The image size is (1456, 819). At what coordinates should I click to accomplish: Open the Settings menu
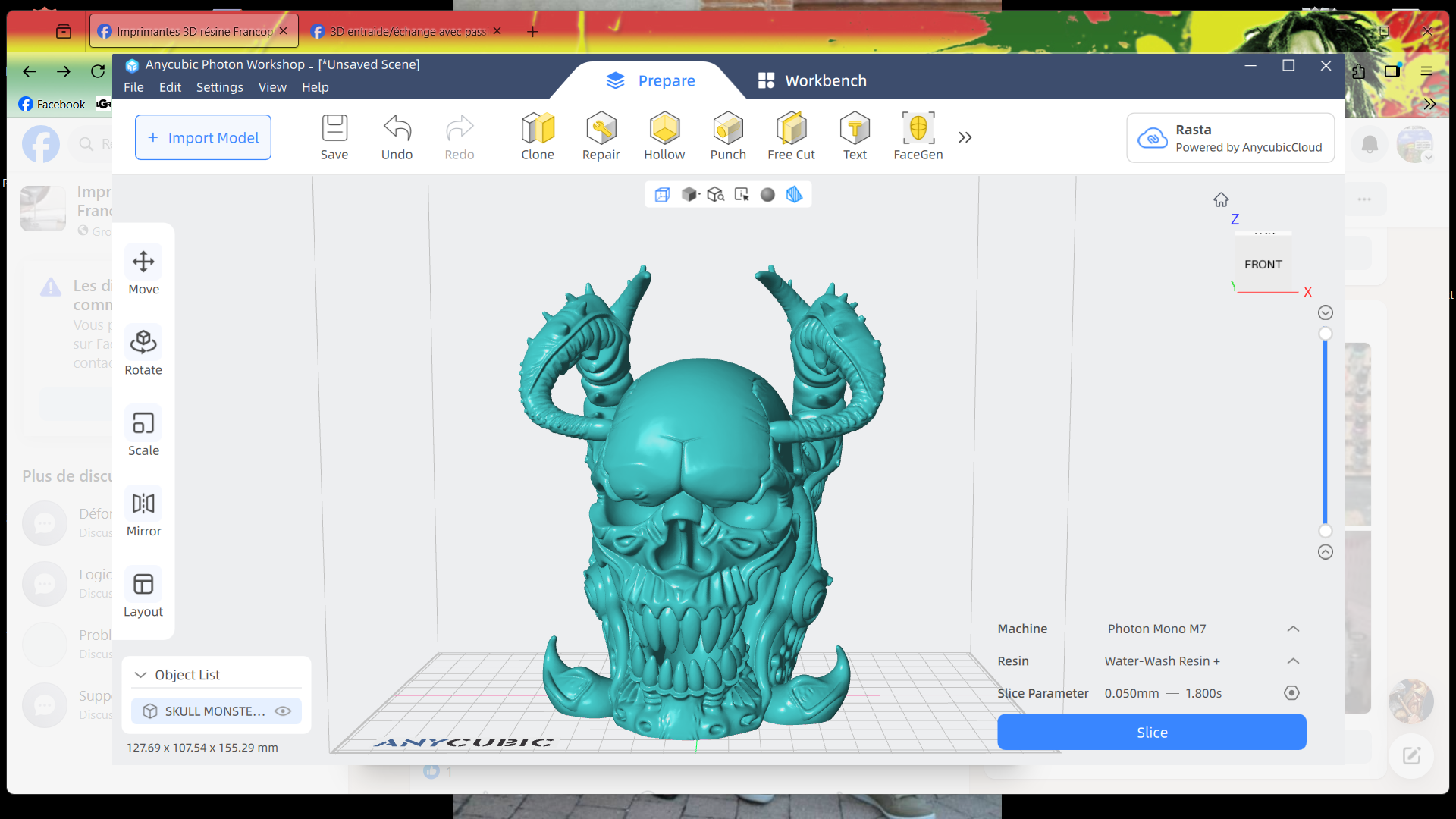point(219,87)
